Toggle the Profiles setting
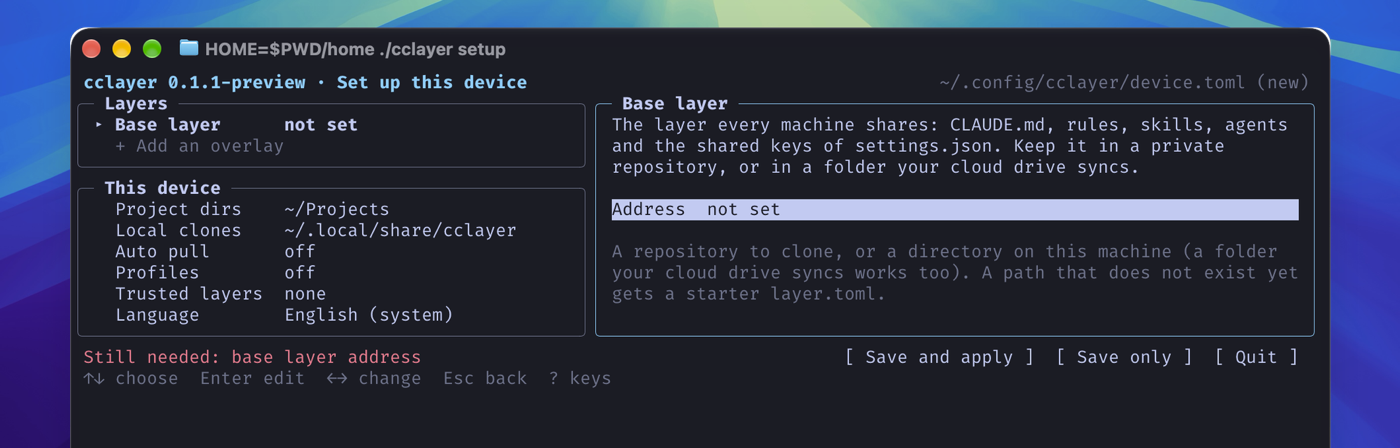Screen dimensions: 1400x448 [x=331, y=272]
